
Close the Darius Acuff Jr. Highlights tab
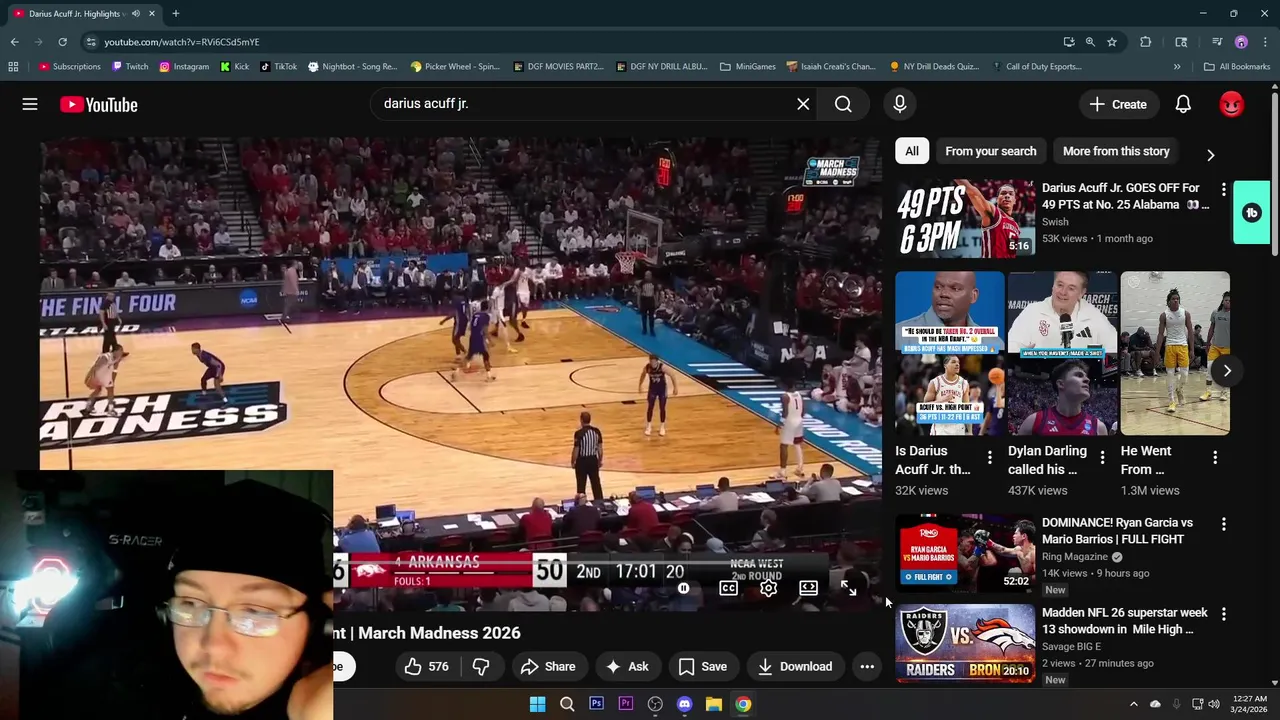coord(152,13)
